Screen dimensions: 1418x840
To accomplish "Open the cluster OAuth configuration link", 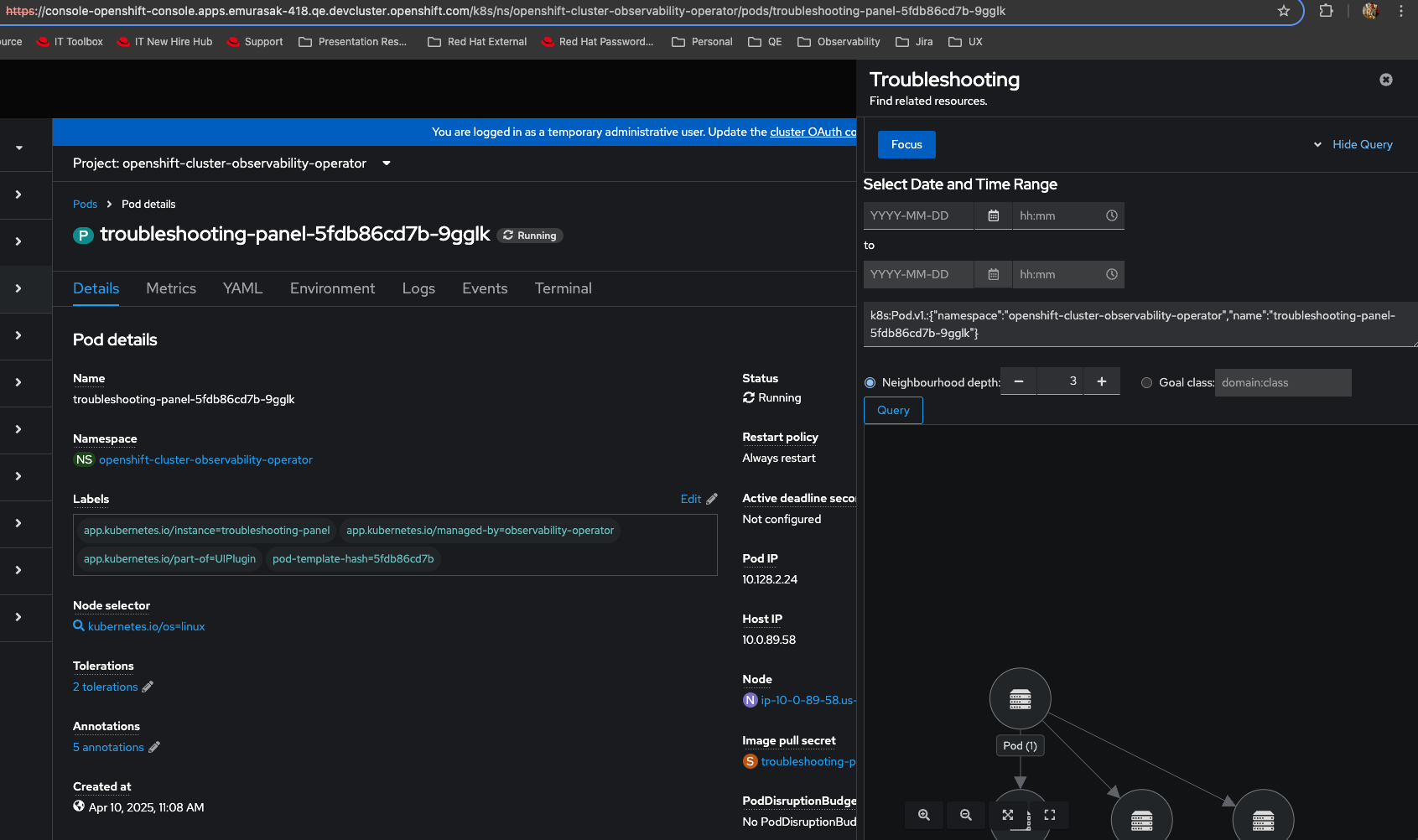I will (x=813, y=132).
